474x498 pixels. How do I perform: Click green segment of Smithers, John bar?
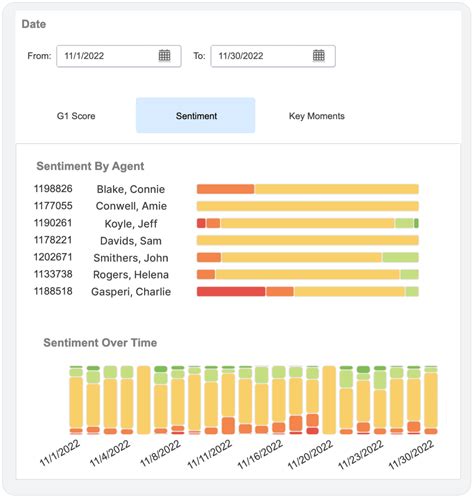click(x=401, y=257)
